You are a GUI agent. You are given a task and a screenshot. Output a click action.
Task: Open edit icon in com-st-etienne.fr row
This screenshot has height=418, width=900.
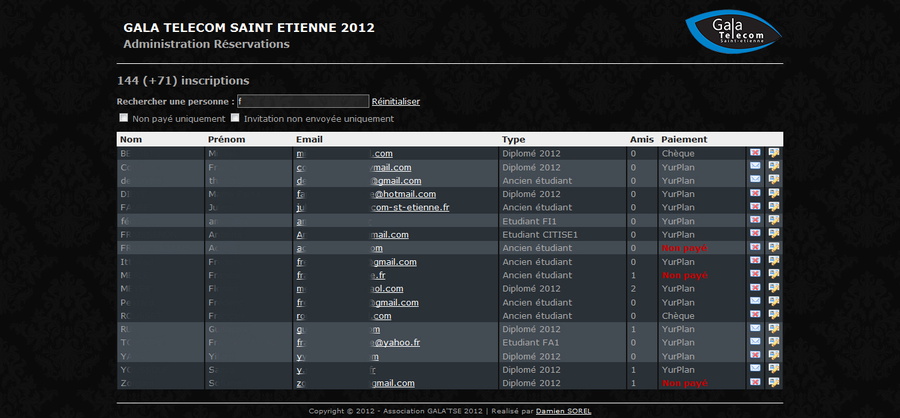coord(774,207)
